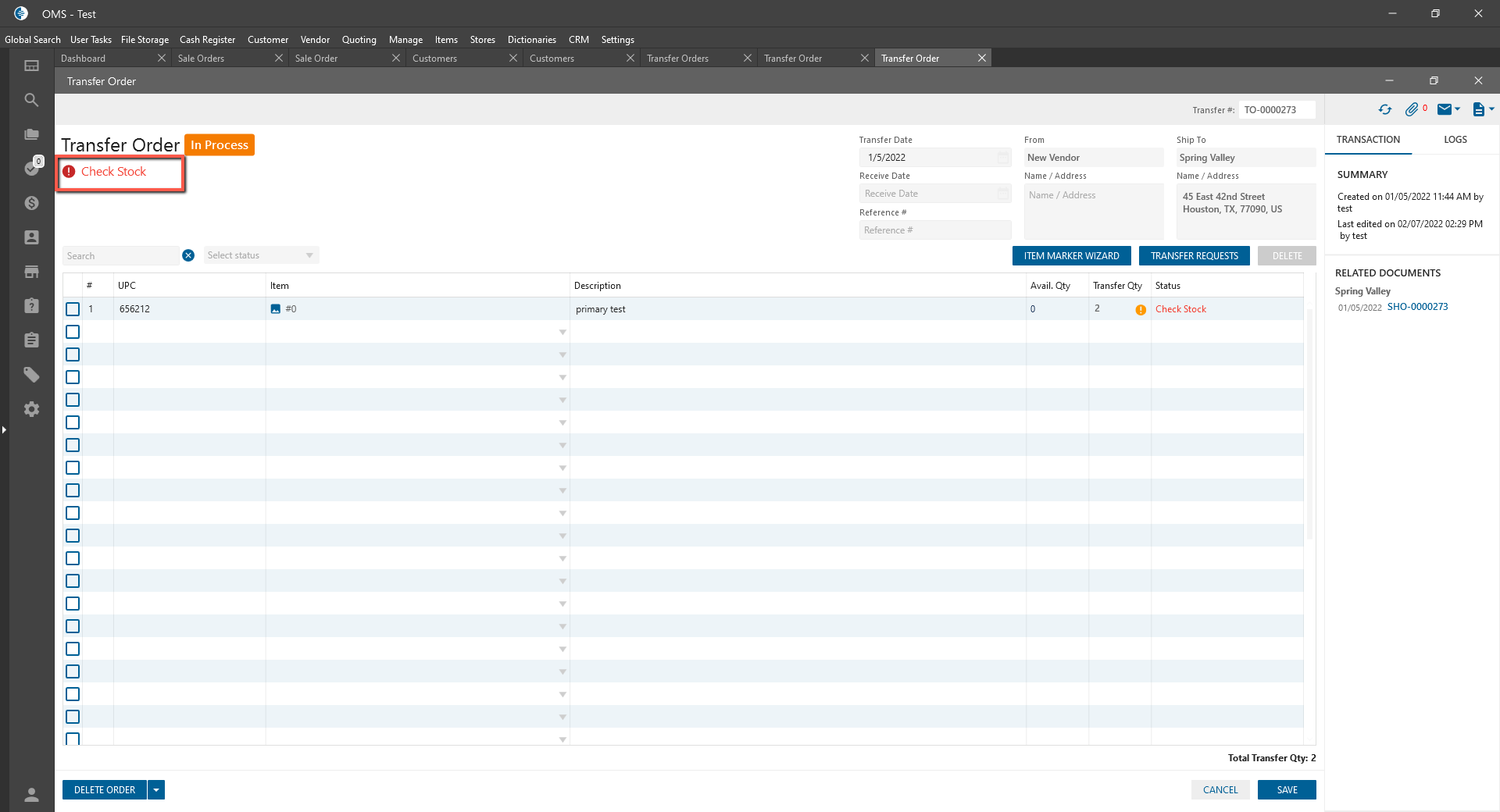Screen dimensions: 1500x812
Task: Click the dollar sign icon in the sidebar
Action: tap(31, 203)
